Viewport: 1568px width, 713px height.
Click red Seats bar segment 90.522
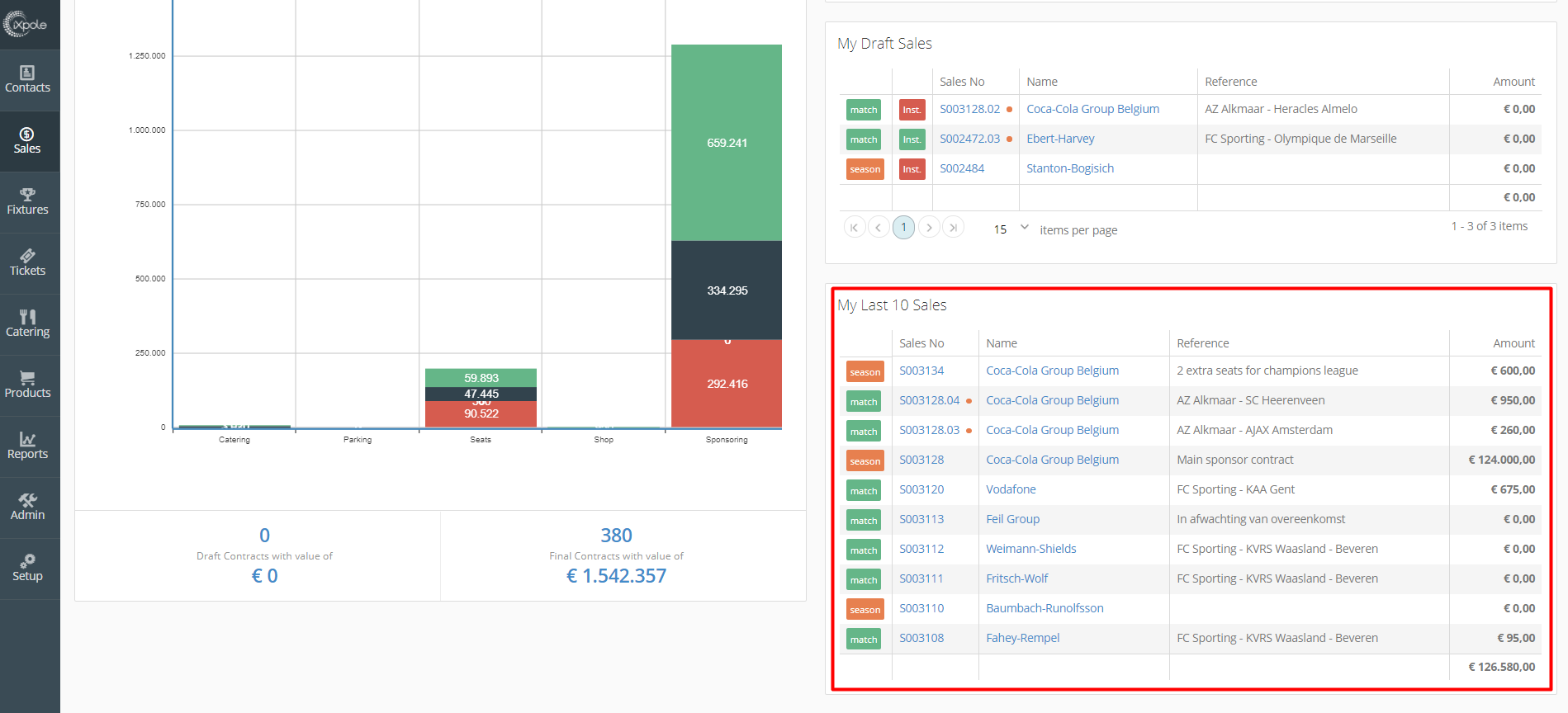pos(481,414)
